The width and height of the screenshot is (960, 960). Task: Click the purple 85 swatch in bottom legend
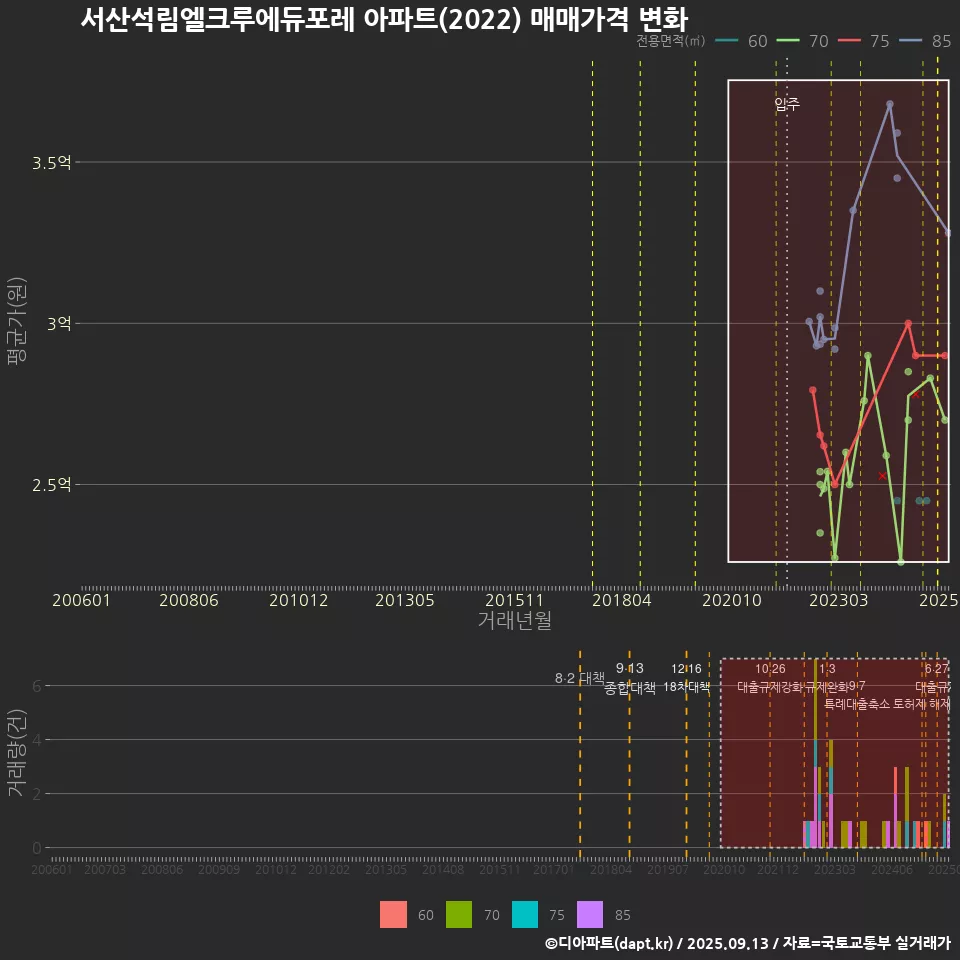tap(590, 915)
